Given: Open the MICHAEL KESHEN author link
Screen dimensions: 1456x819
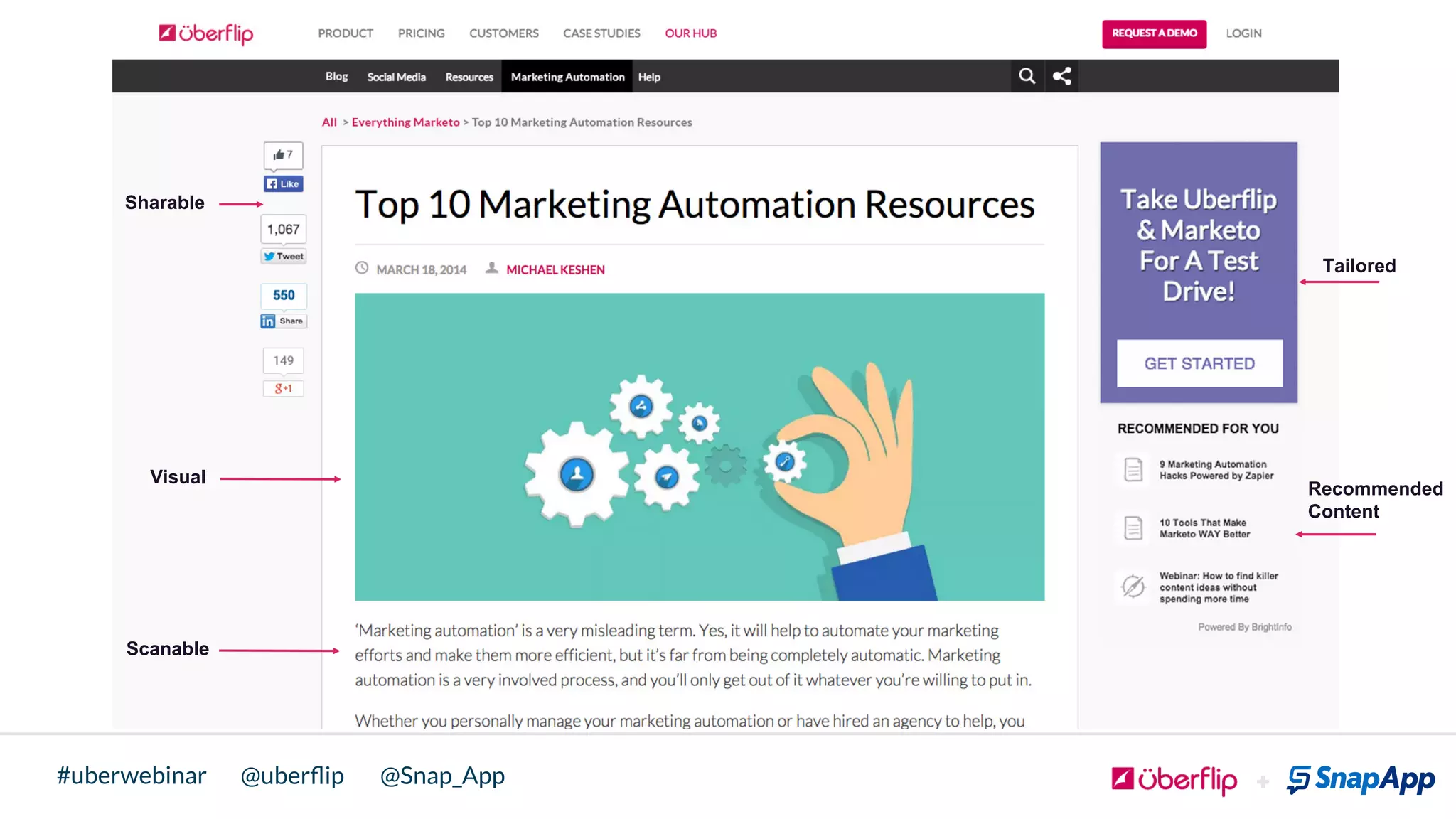Looking at the screenshot, I should [x=555, y=270].
